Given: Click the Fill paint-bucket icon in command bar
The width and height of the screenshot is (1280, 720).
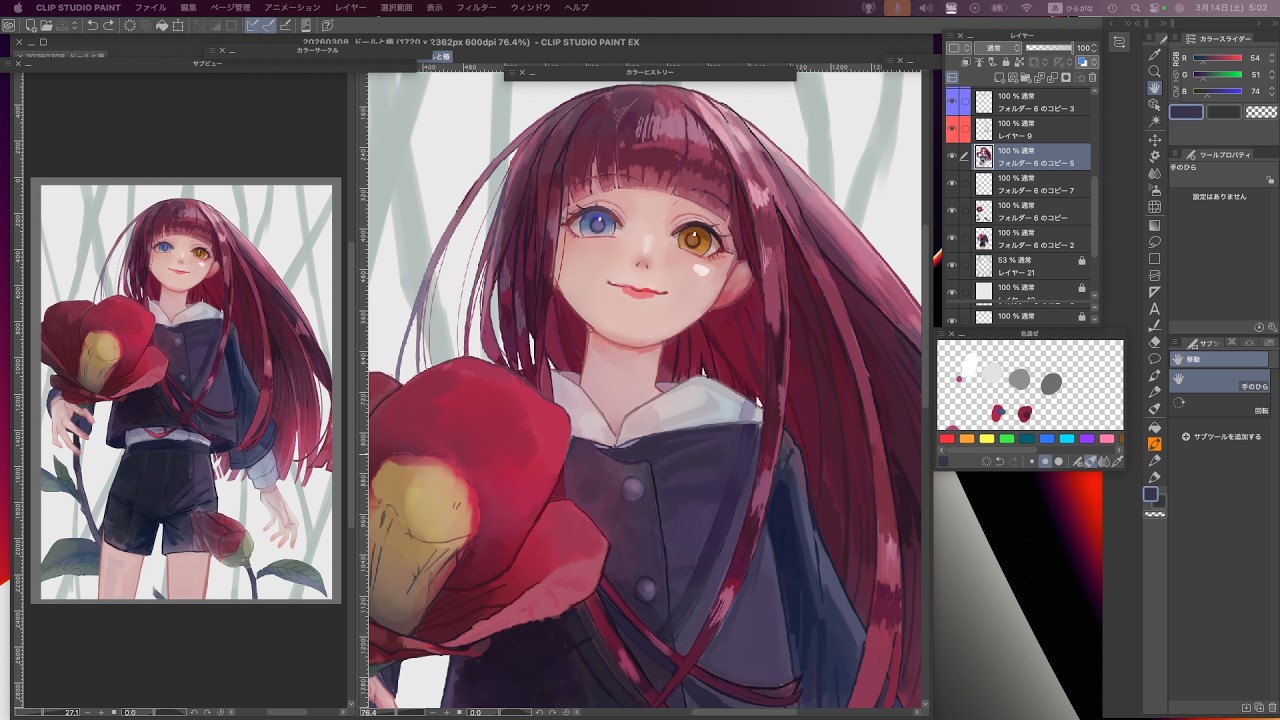Looking at the screenshot, I should (162, 25).
